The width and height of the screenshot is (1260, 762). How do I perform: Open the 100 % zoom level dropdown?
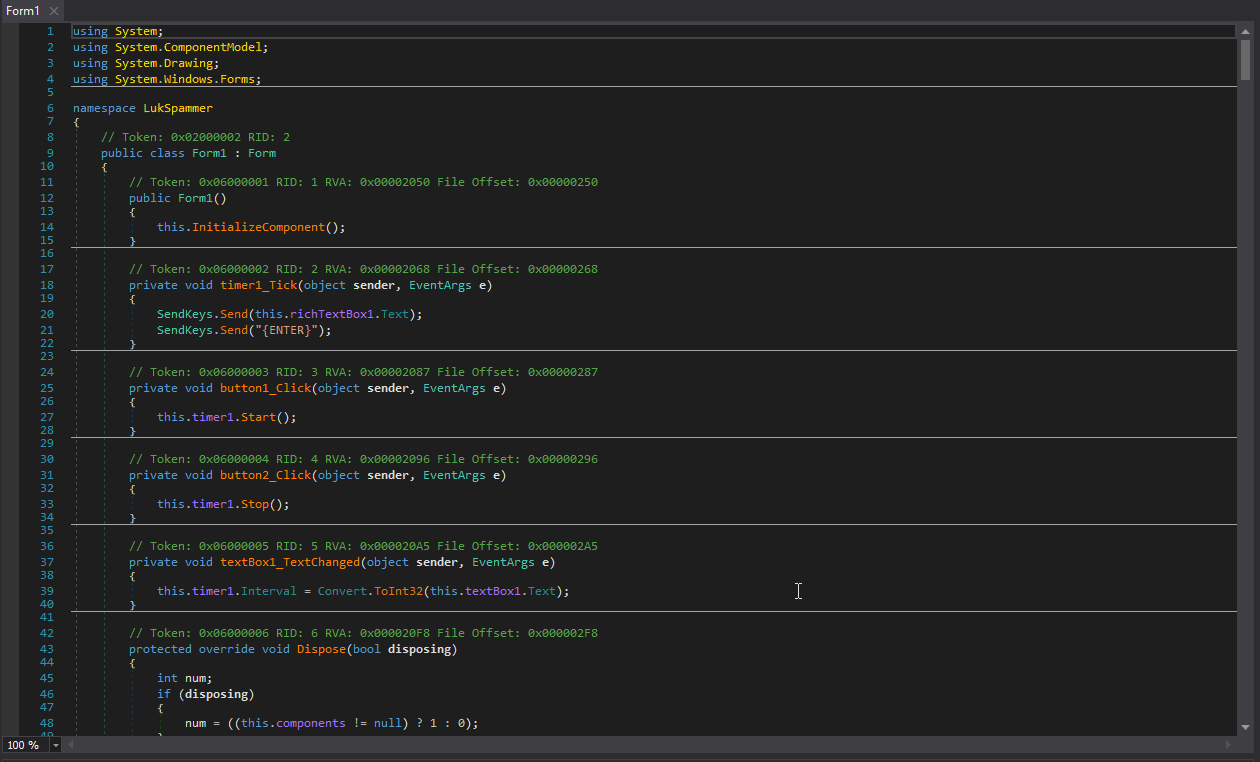pyautogui.click(x=56, y=745)
